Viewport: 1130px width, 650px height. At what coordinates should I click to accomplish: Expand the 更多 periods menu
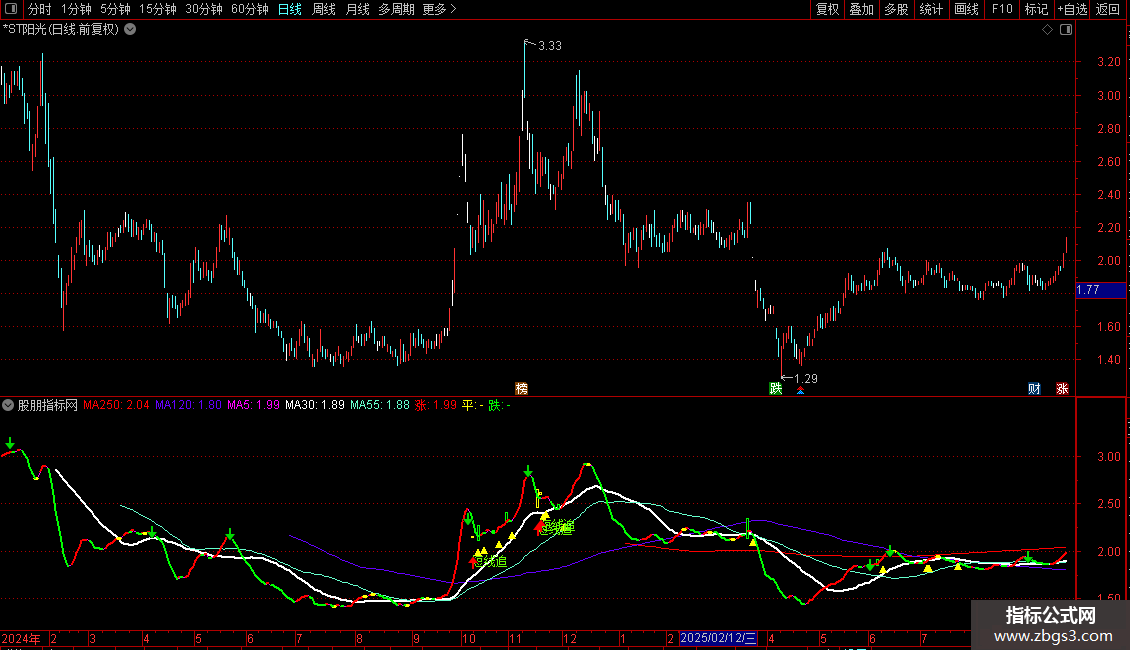coord(439,9)
